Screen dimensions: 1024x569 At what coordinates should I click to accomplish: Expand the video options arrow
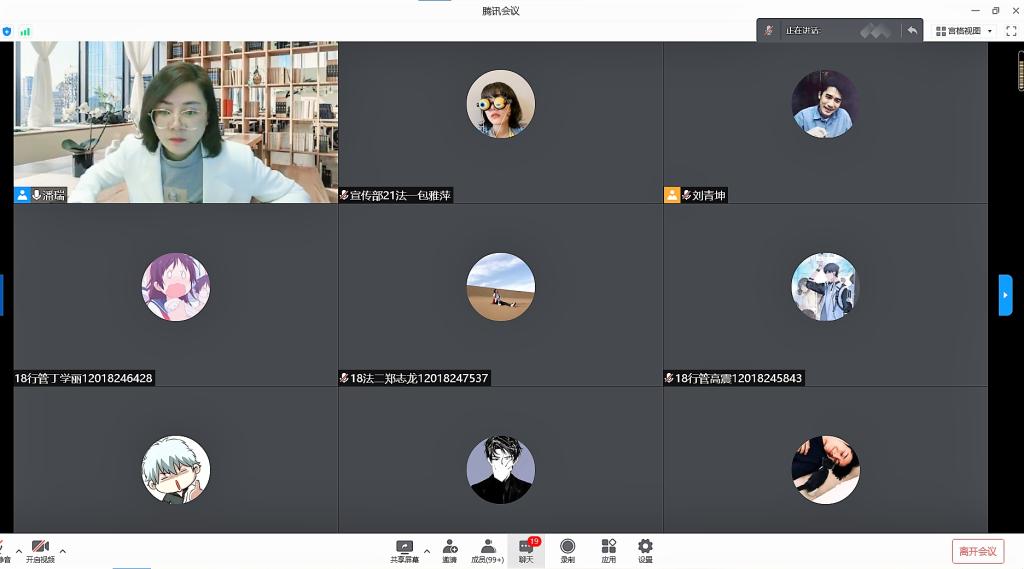pos(63,551)
